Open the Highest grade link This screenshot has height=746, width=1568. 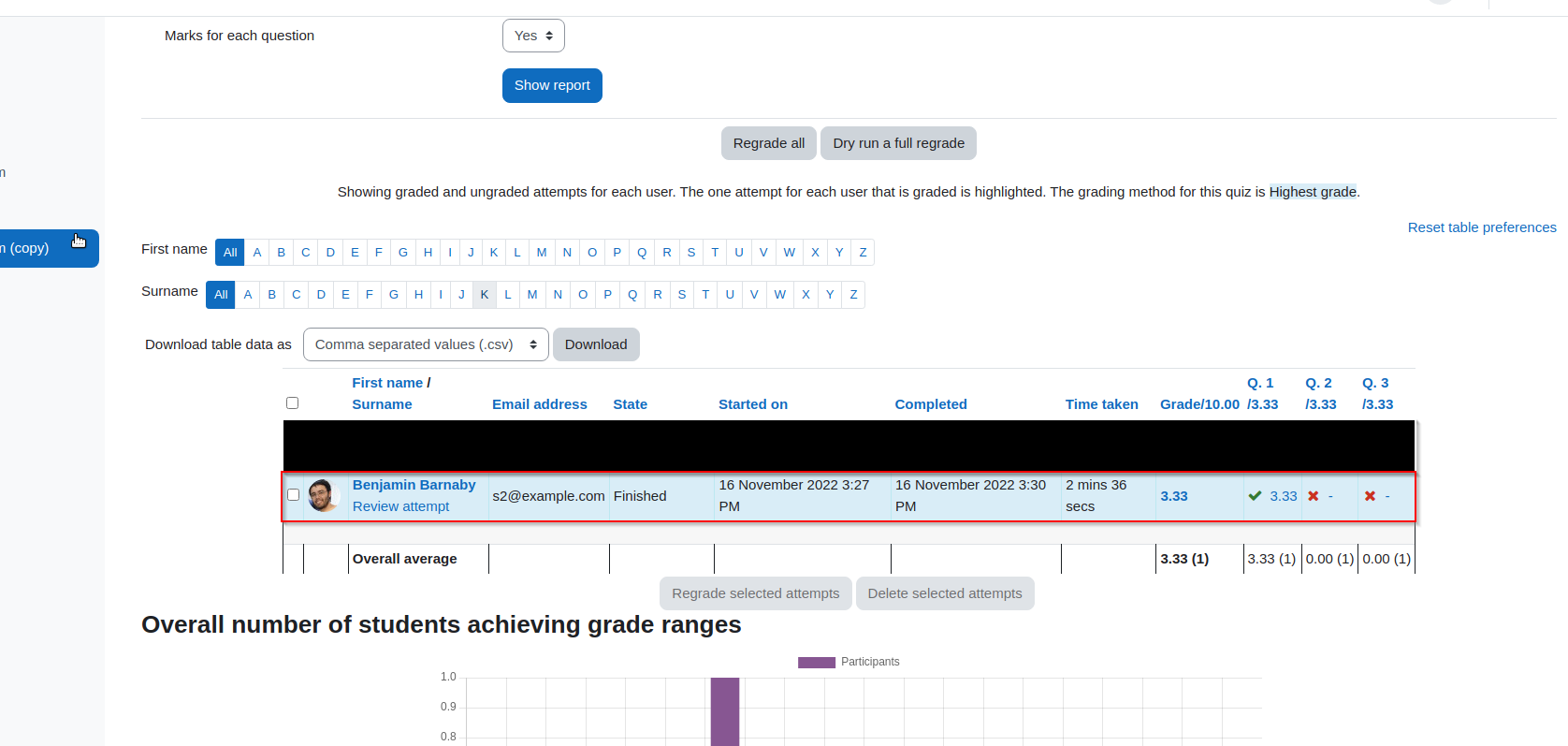click(1313, 192)
